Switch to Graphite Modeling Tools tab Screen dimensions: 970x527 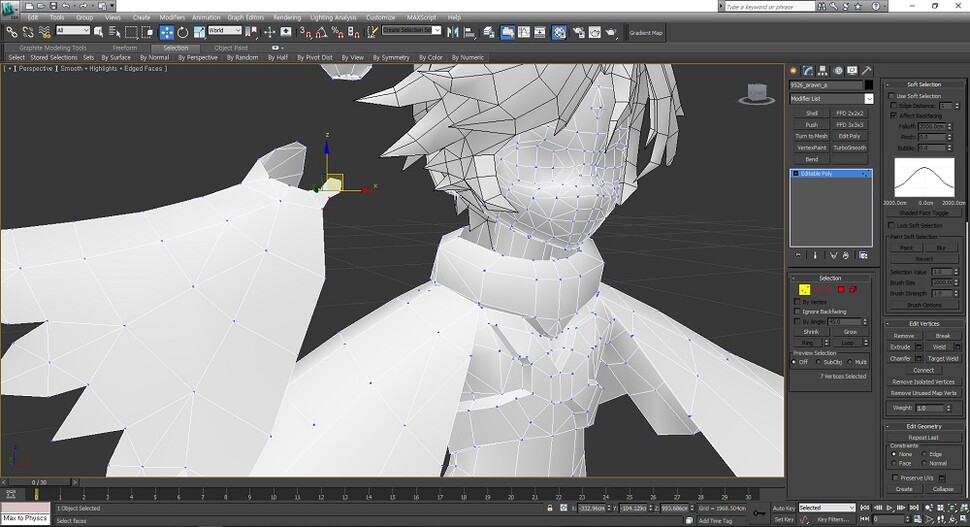pos(53,48)
